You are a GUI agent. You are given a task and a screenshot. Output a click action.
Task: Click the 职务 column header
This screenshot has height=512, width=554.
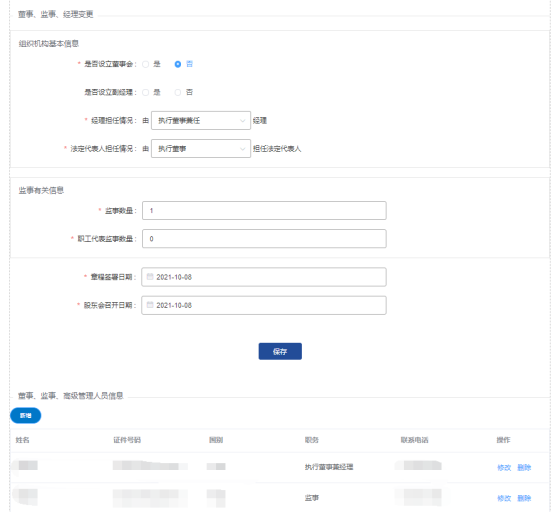tap(312, 440)
